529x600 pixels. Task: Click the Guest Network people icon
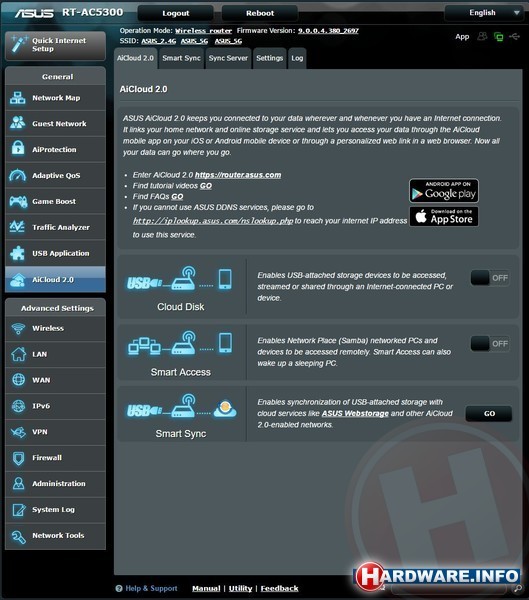pyautogui.click(x=18, y=123)
